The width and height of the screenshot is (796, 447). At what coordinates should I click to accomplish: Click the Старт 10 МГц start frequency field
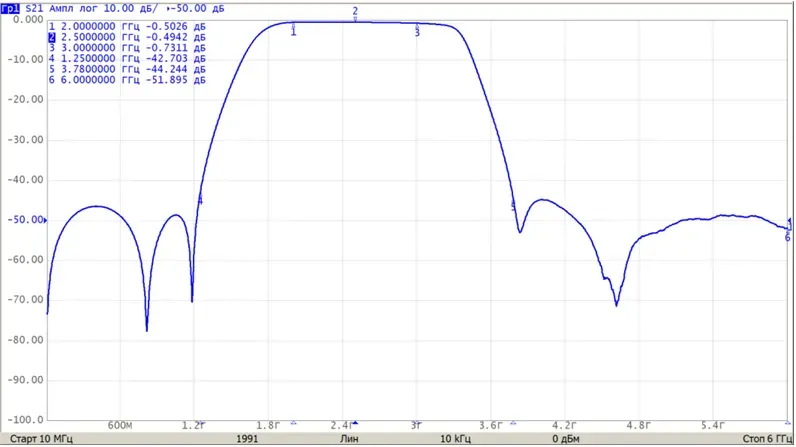(x=41, y=439)
